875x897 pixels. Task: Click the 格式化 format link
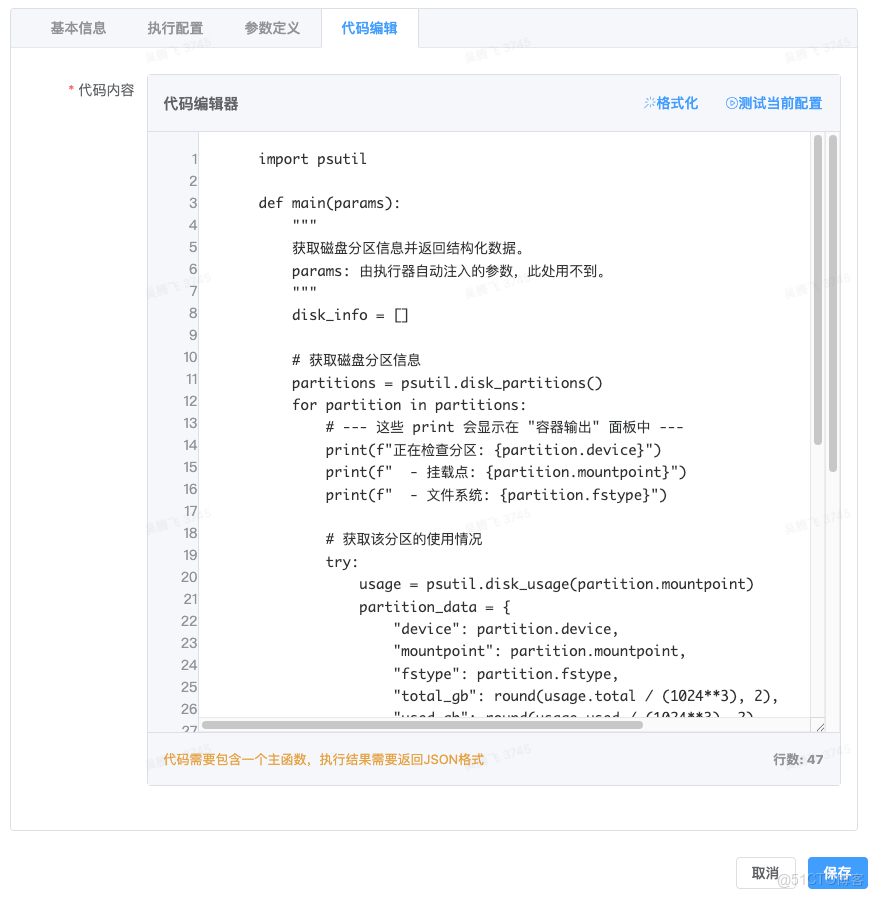click(670, 103)
